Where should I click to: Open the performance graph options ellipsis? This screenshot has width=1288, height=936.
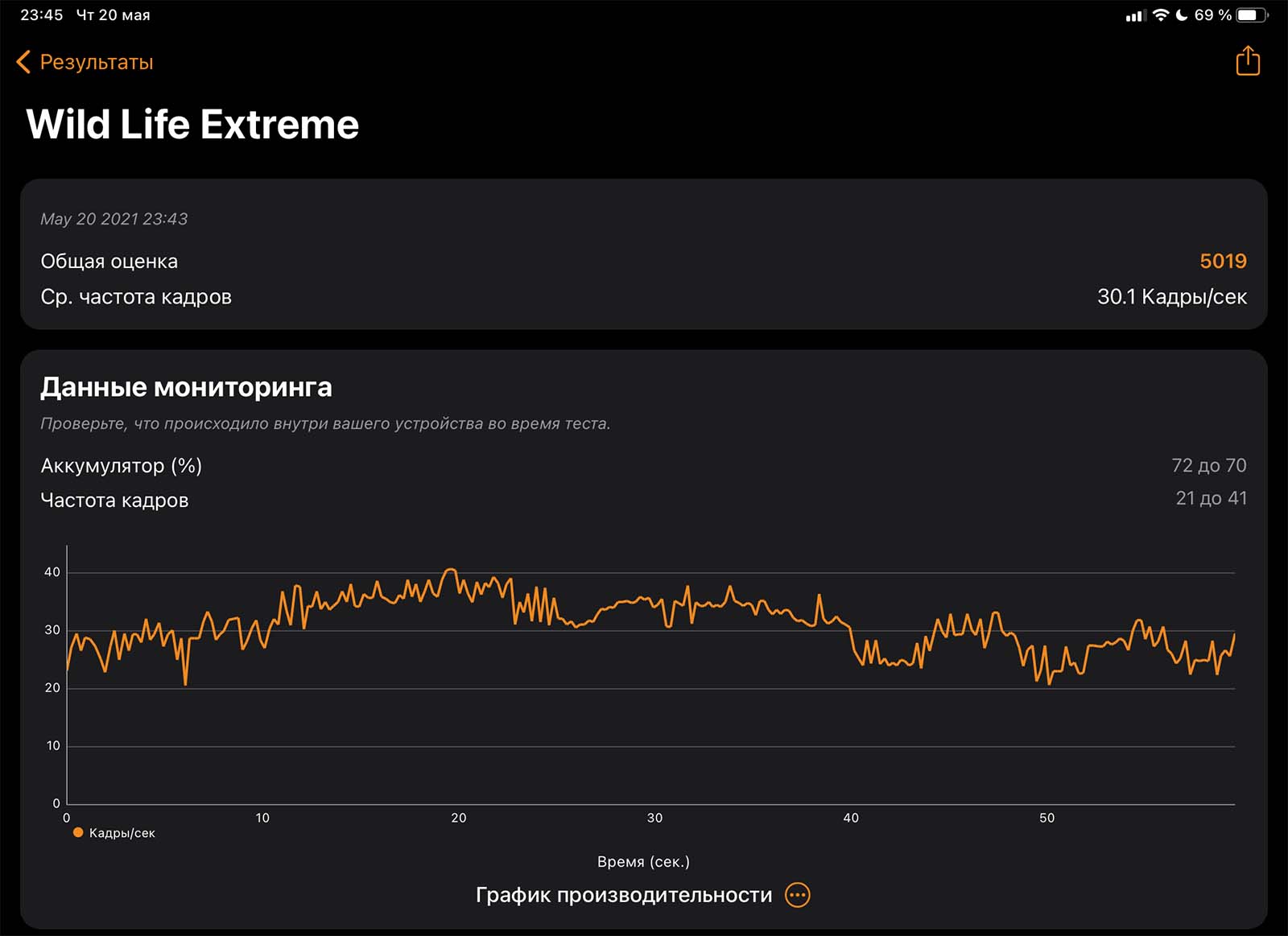(x=797, y=895)
